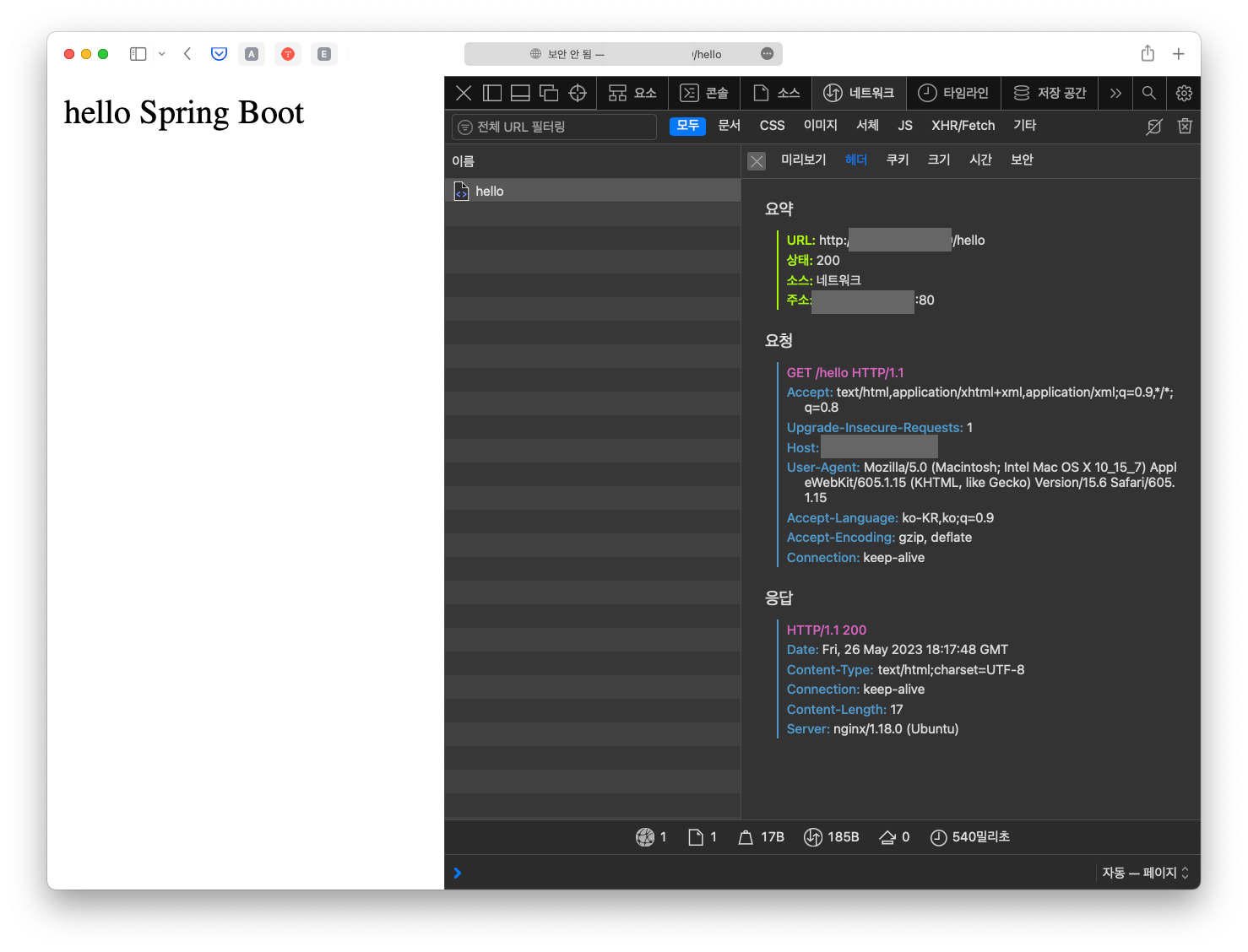This screenshot has height=952, width=1248.
Task: Click the Pocket extension icon
Action: click(219, 54)
